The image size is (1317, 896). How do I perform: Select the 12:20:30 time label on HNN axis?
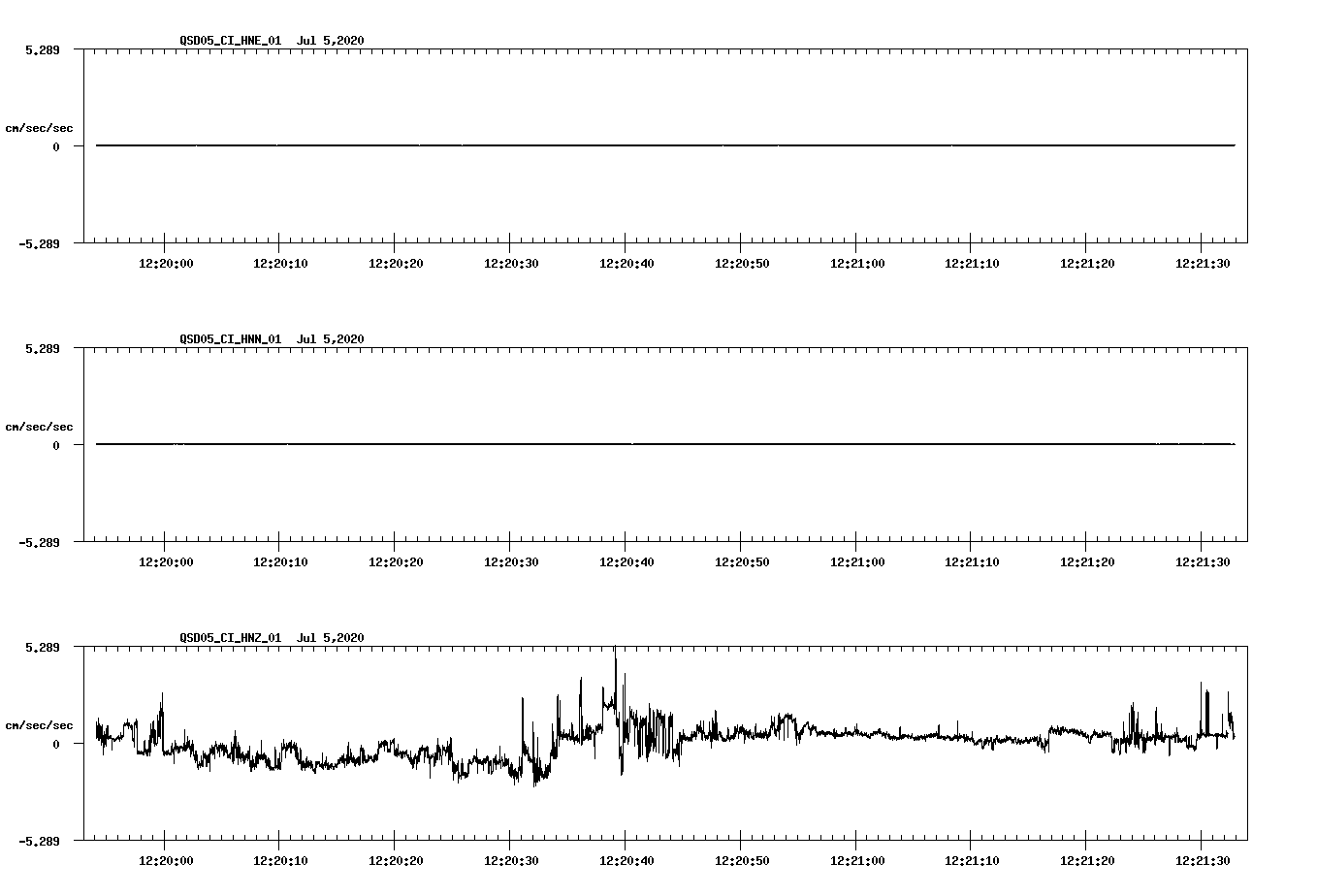click(x=511, y=561)
